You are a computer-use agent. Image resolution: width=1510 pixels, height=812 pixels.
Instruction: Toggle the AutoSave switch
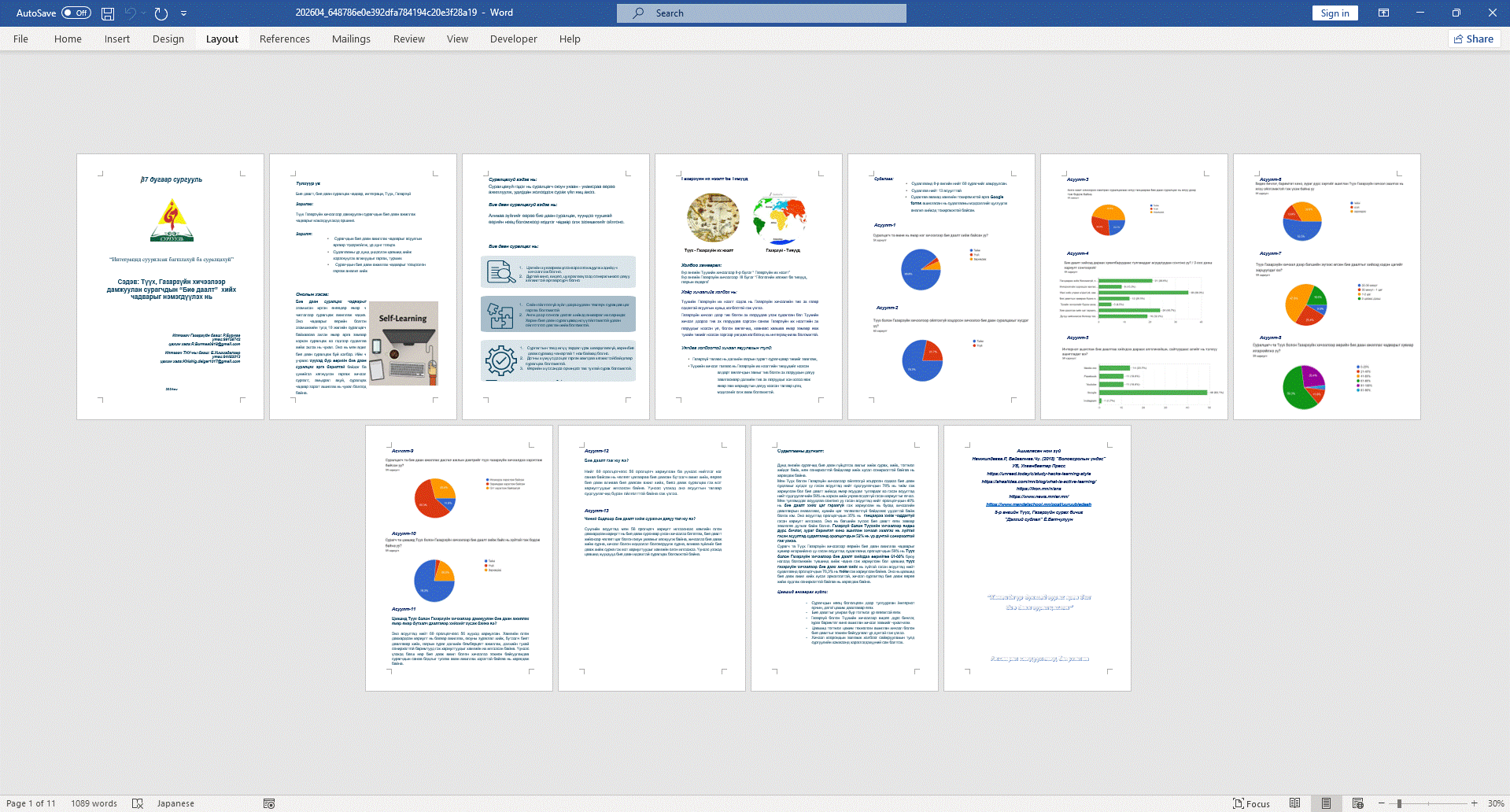click(76, 13)
